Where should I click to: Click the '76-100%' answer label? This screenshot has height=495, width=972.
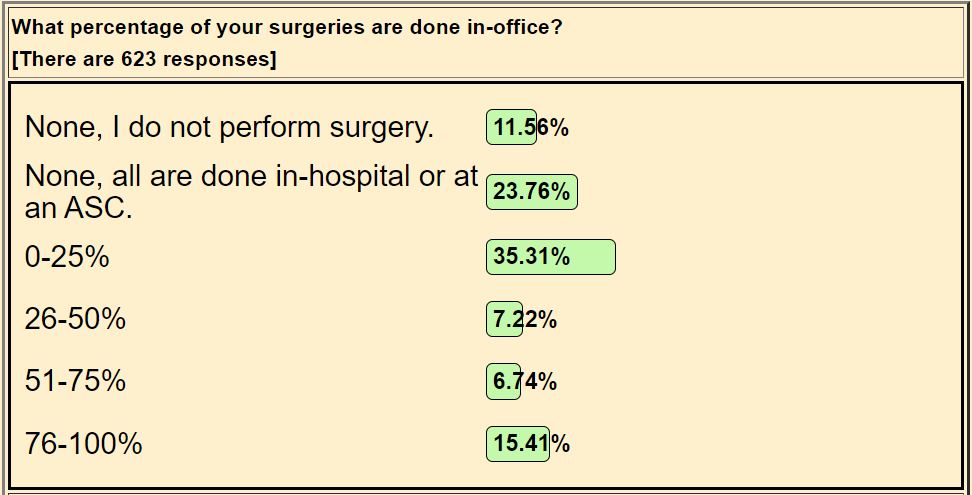(83, 443)
